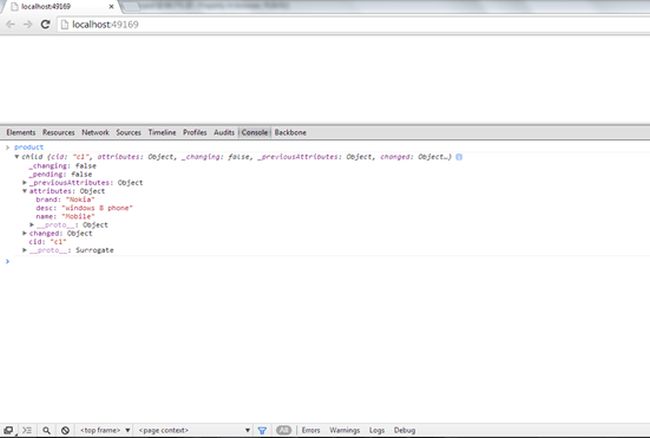Select the Console tab

pos(255,133)
